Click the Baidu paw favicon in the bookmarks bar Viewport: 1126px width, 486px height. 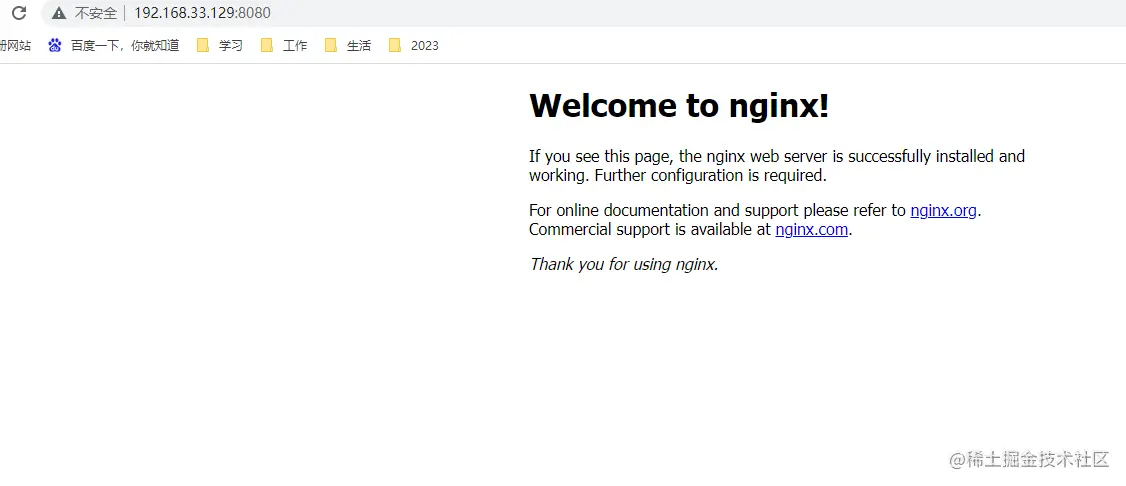(x=55, y=46)
